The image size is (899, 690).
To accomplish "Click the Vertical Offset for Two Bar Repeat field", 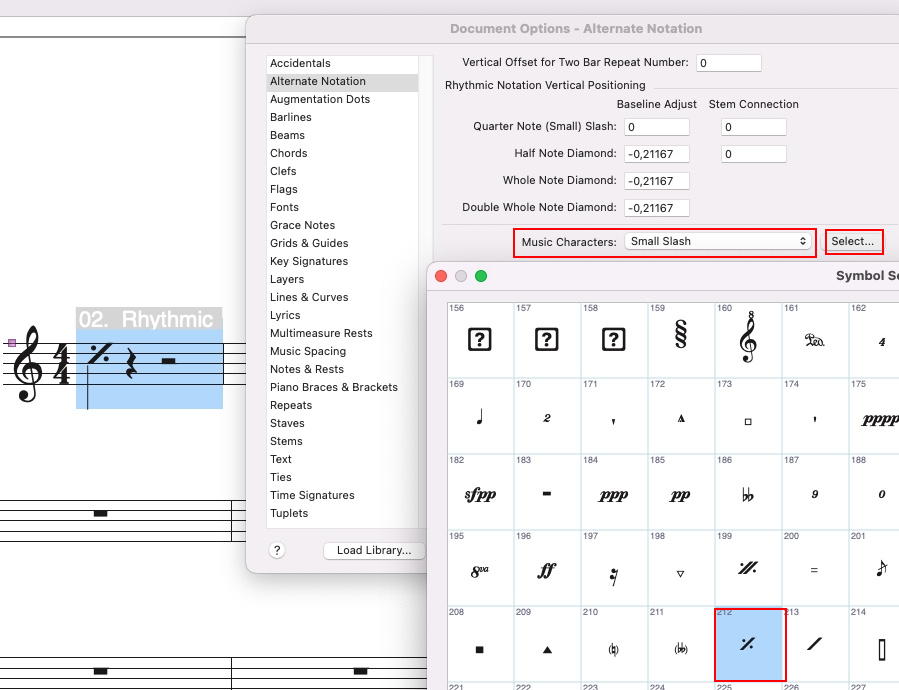I will pos(728,63).
